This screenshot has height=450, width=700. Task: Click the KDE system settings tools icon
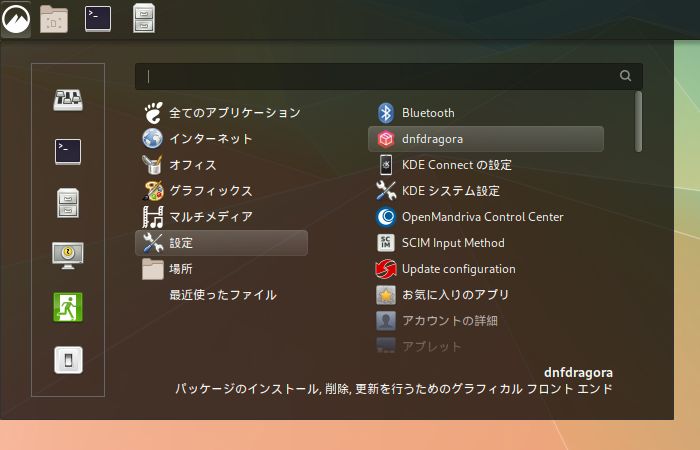pyautogui.click(x=386, y=191)
